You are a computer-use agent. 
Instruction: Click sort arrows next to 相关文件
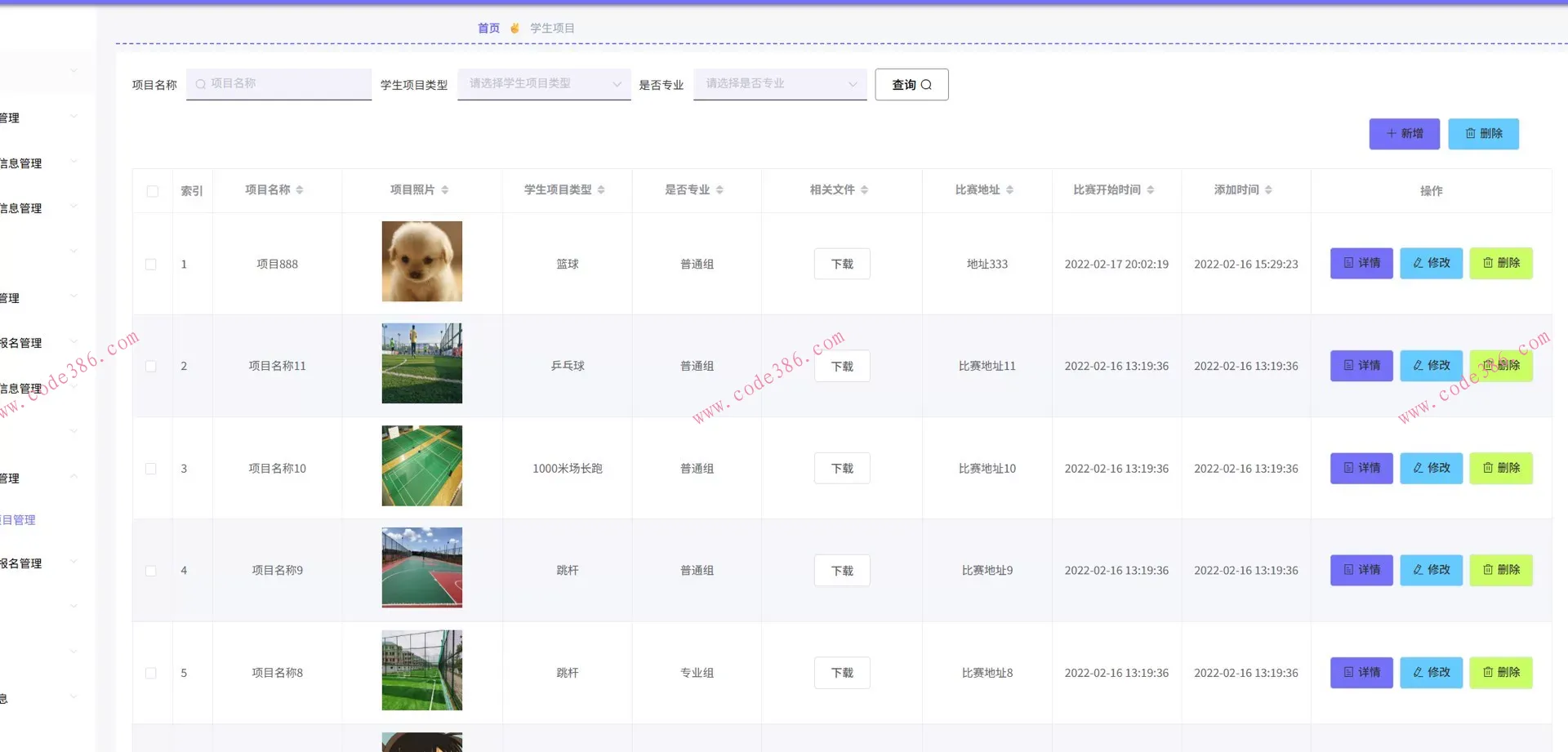pos(865,190)
